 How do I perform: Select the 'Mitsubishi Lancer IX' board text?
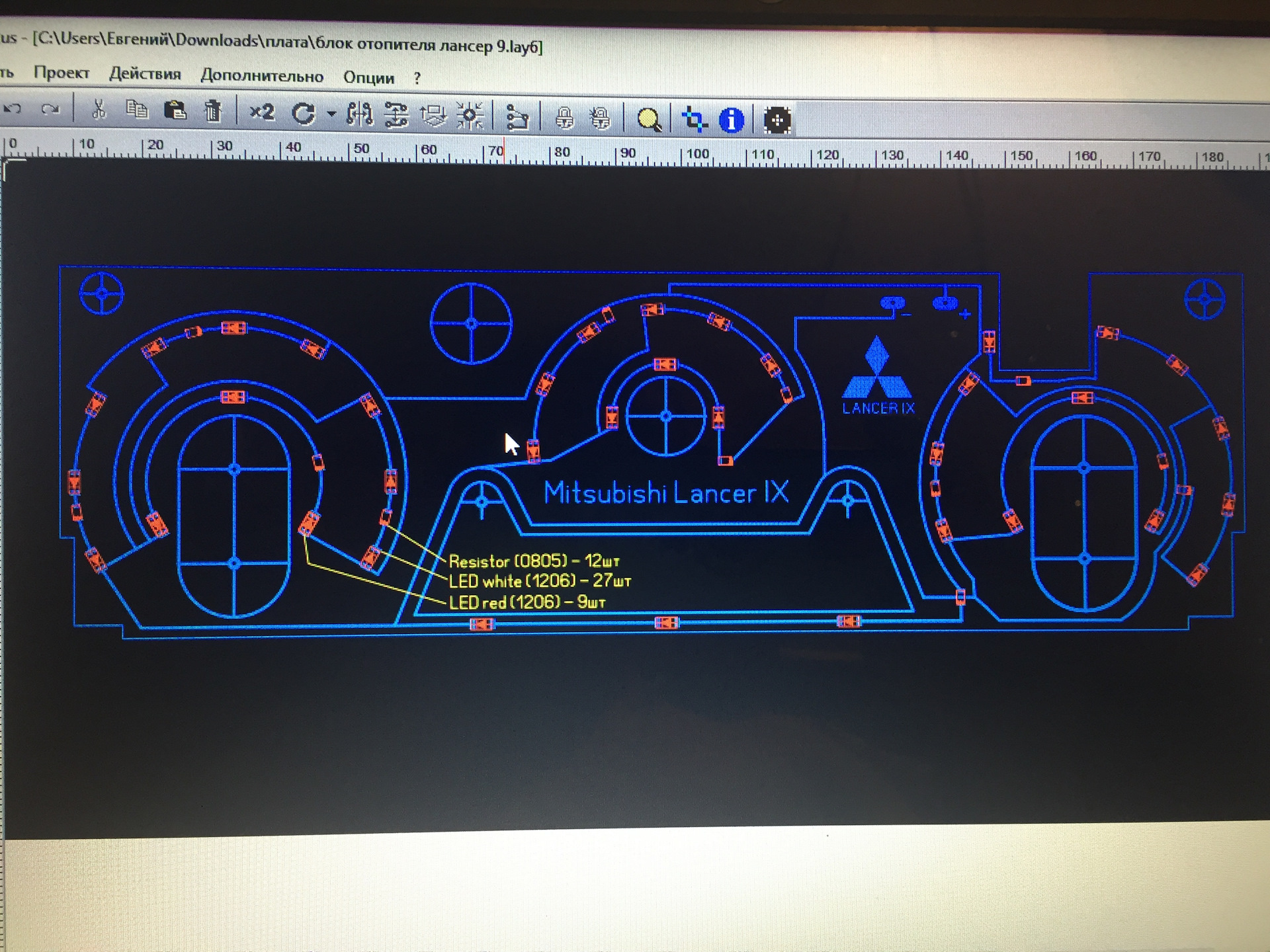(666, 493)
